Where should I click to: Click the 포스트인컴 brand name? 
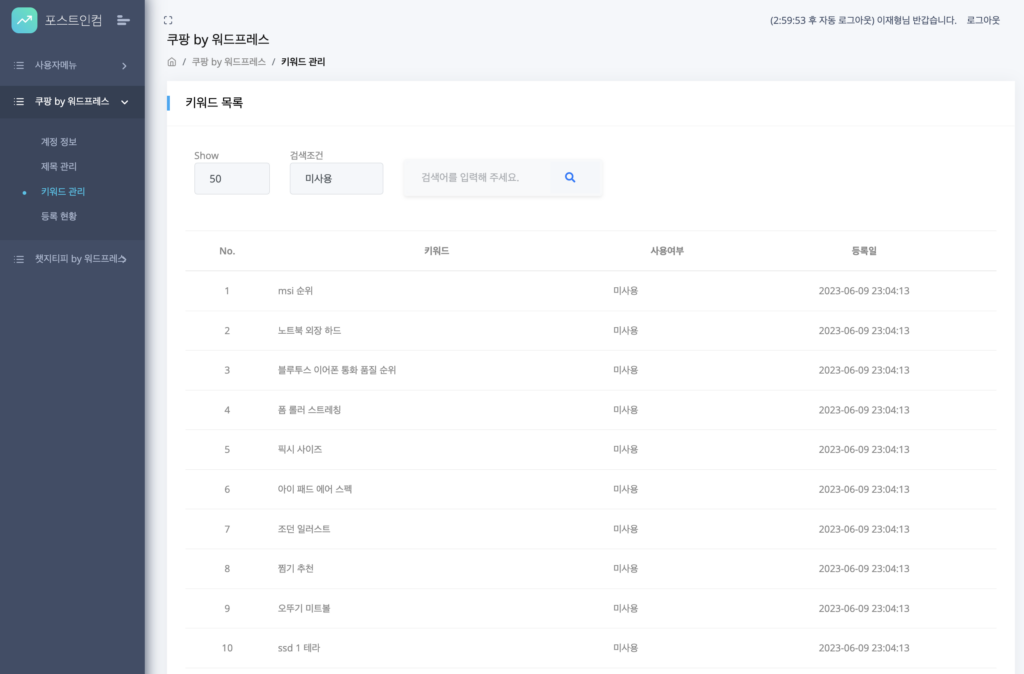click(73, 20)
